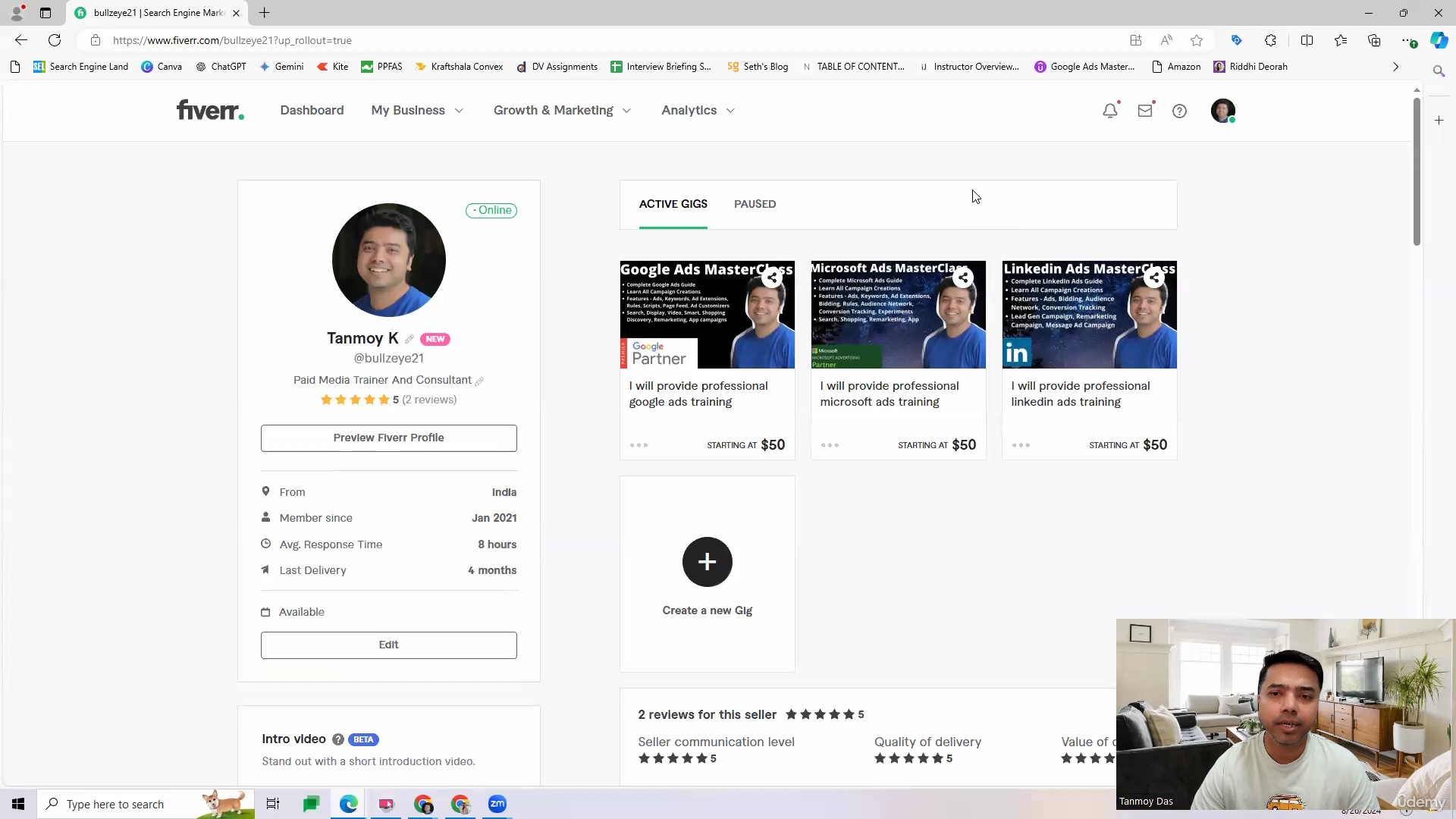Viewport: 1456px width, 819px height.
Task: Open browser split screen icon
Action: (1307, 40)
